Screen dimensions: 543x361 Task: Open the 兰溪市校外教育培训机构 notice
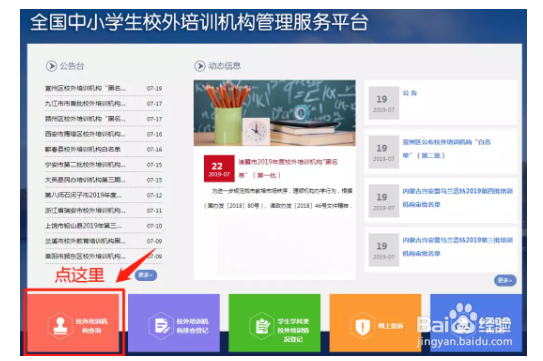(x=103, y=241)
